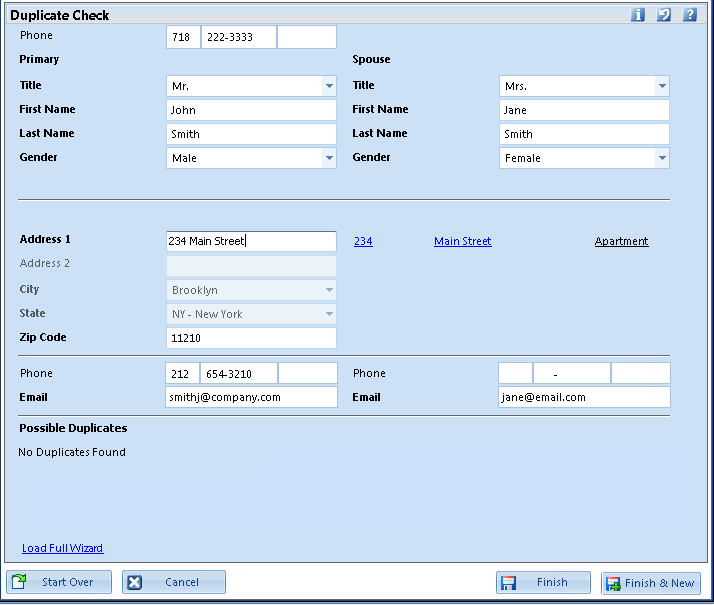Click top phone area code 718
Image resolution: width=714 pixels, height=605 pixels.
183,37
